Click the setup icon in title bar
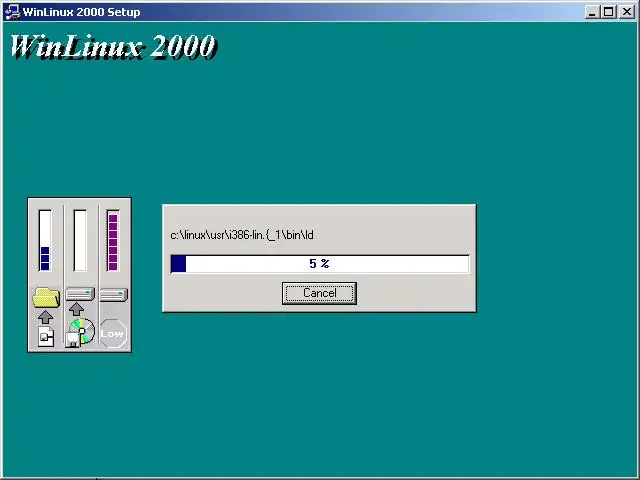This screenshot has height=480, width=640. [12, 12]
